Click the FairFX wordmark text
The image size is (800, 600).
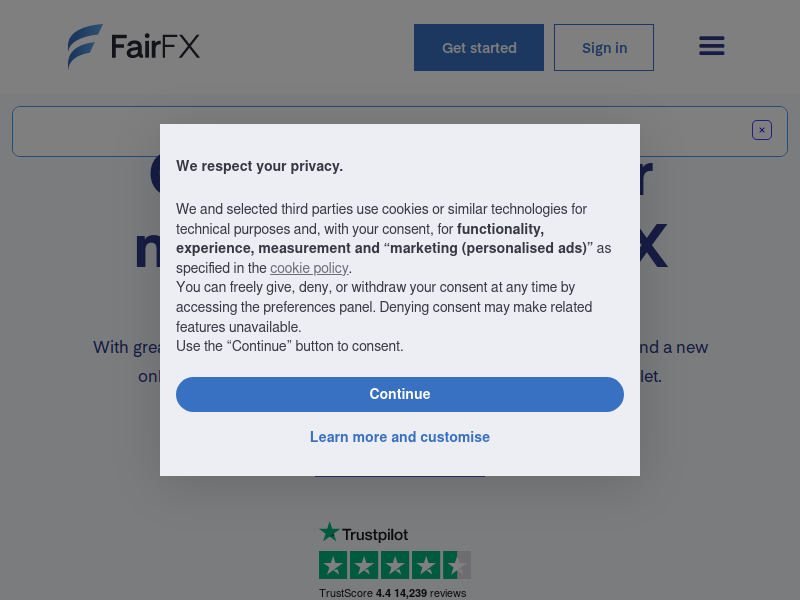[155, 46]
